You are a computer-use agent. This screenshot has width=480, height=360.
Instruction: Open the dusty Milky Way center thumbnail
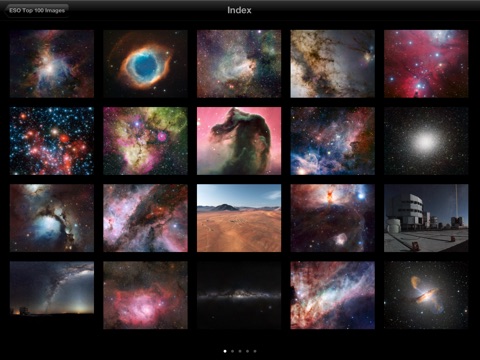[x=332, y=64]
